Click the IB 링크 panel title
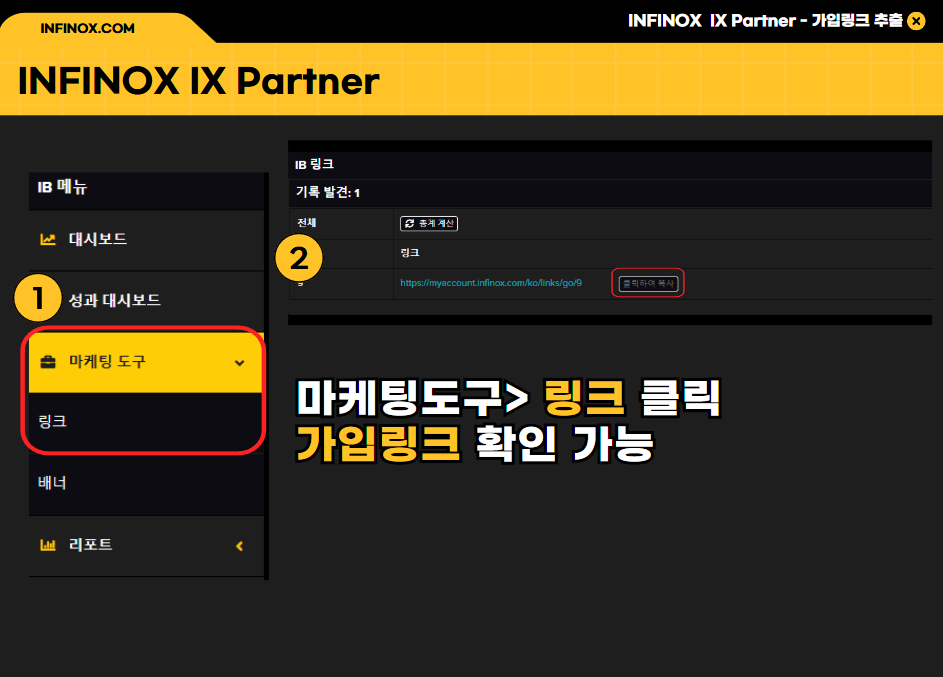Viewport: 943px width, 677px height. click(314, 165)
